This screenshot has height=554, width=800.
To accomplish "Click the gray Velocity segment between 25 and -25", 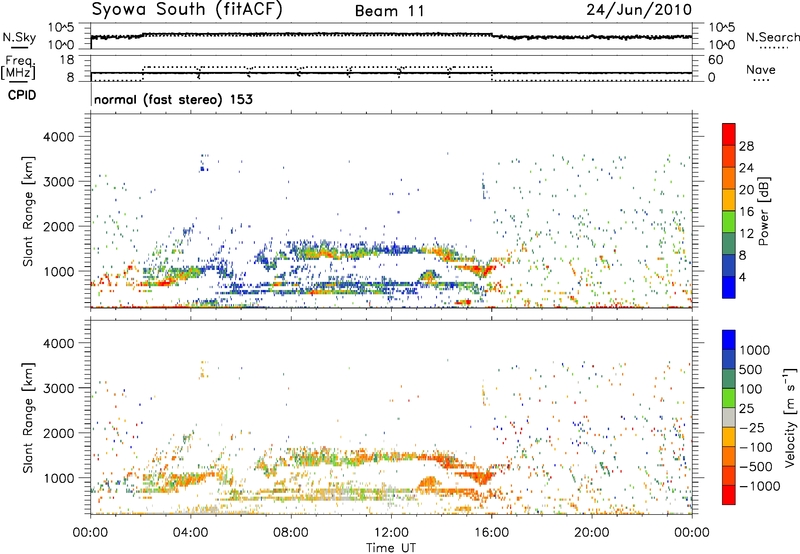I will coord(729,417).
